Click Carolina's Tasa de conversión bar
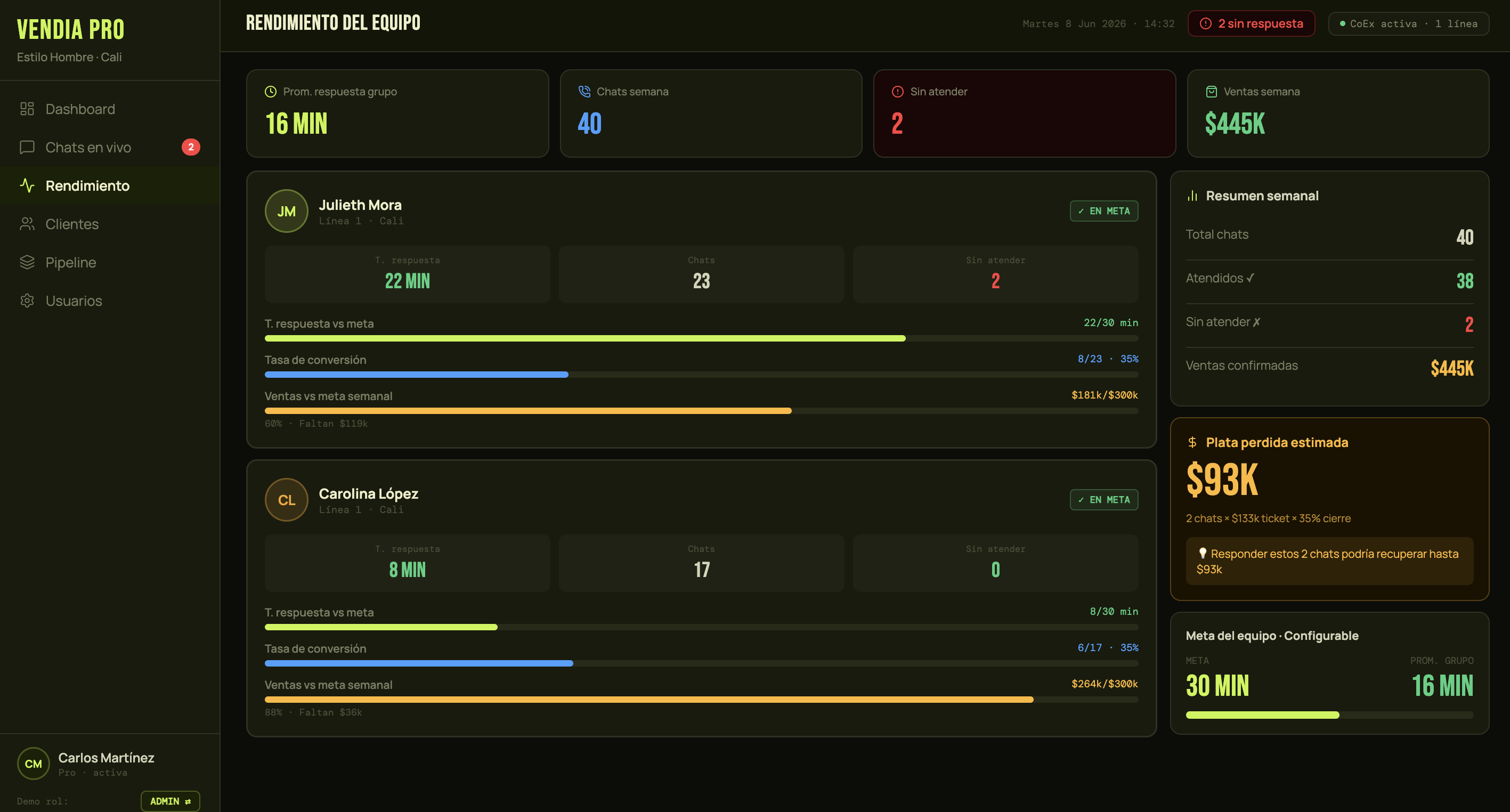 pyautogui.click(x=701, y=664)
